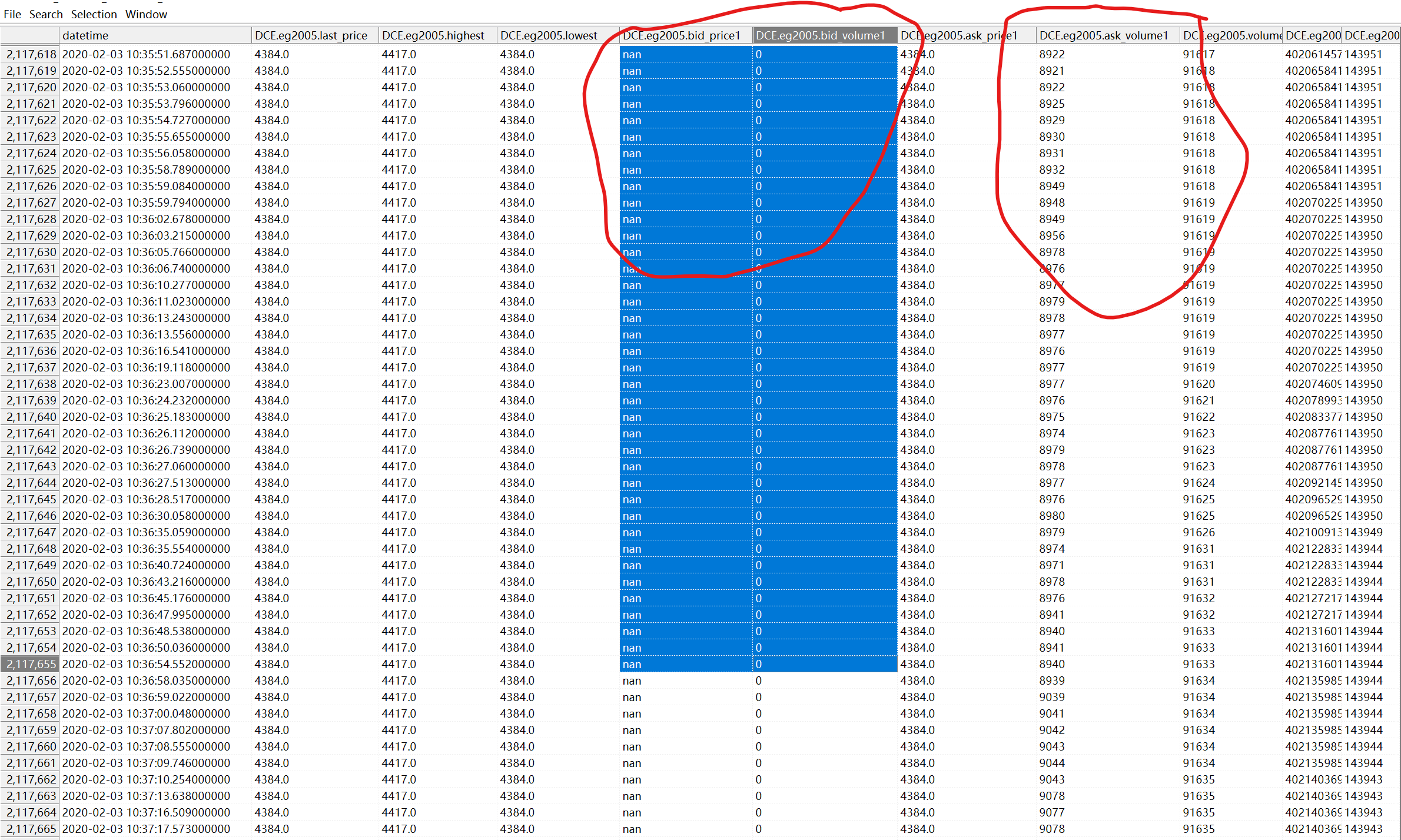Click row header 2,117,665
The image size is (1401, 840).
pos(31,829)
